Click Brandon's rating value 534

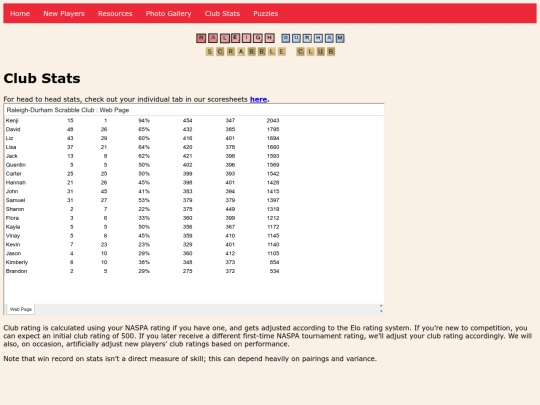click(x=274, y=271)
